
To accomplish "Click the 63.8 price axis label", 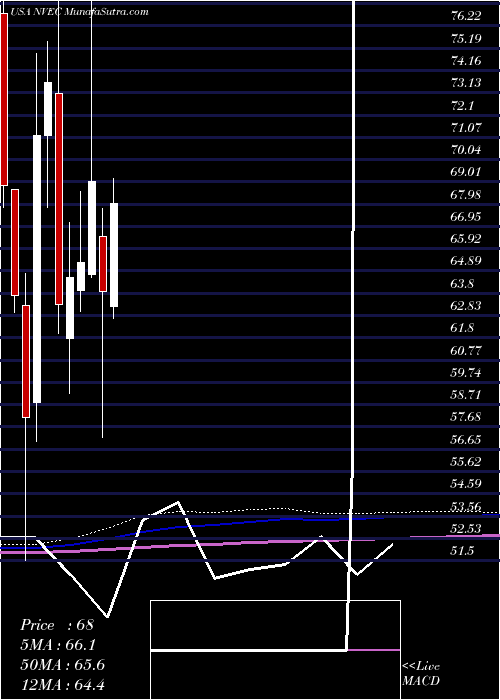I will [x=463, y=283].
